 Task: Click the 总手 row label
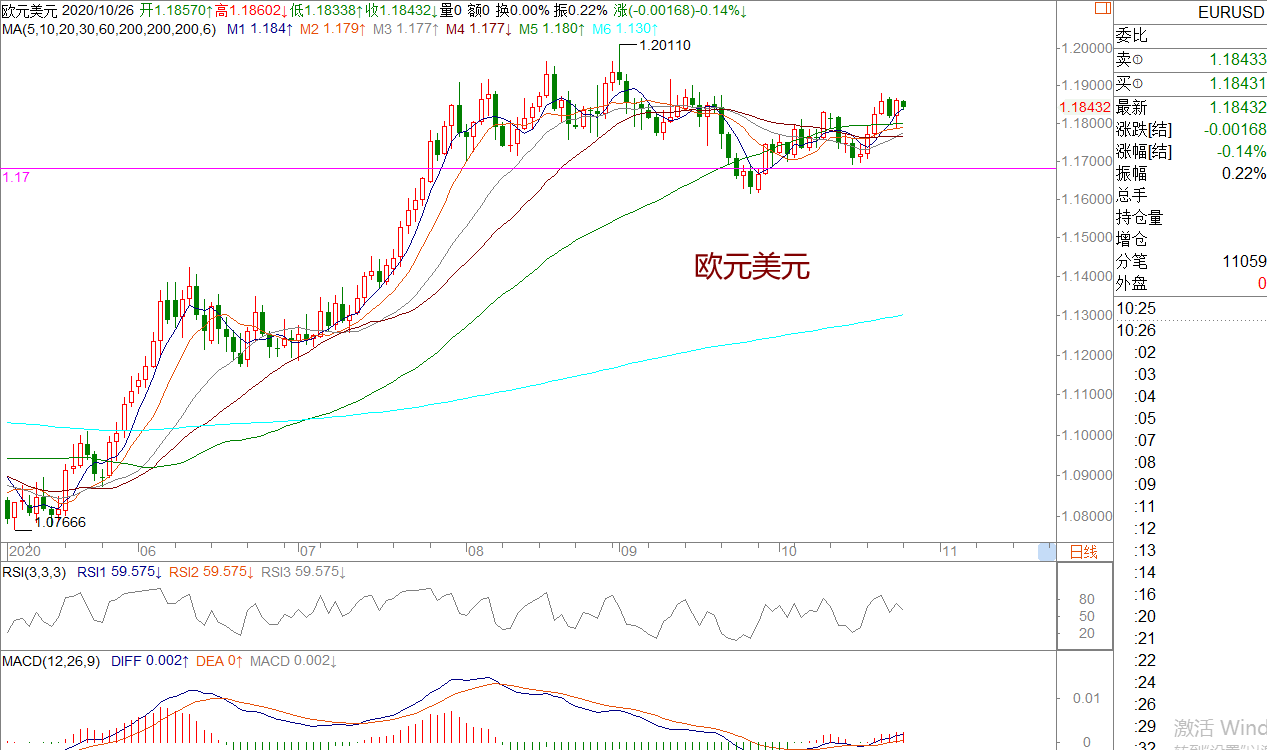1132,195
